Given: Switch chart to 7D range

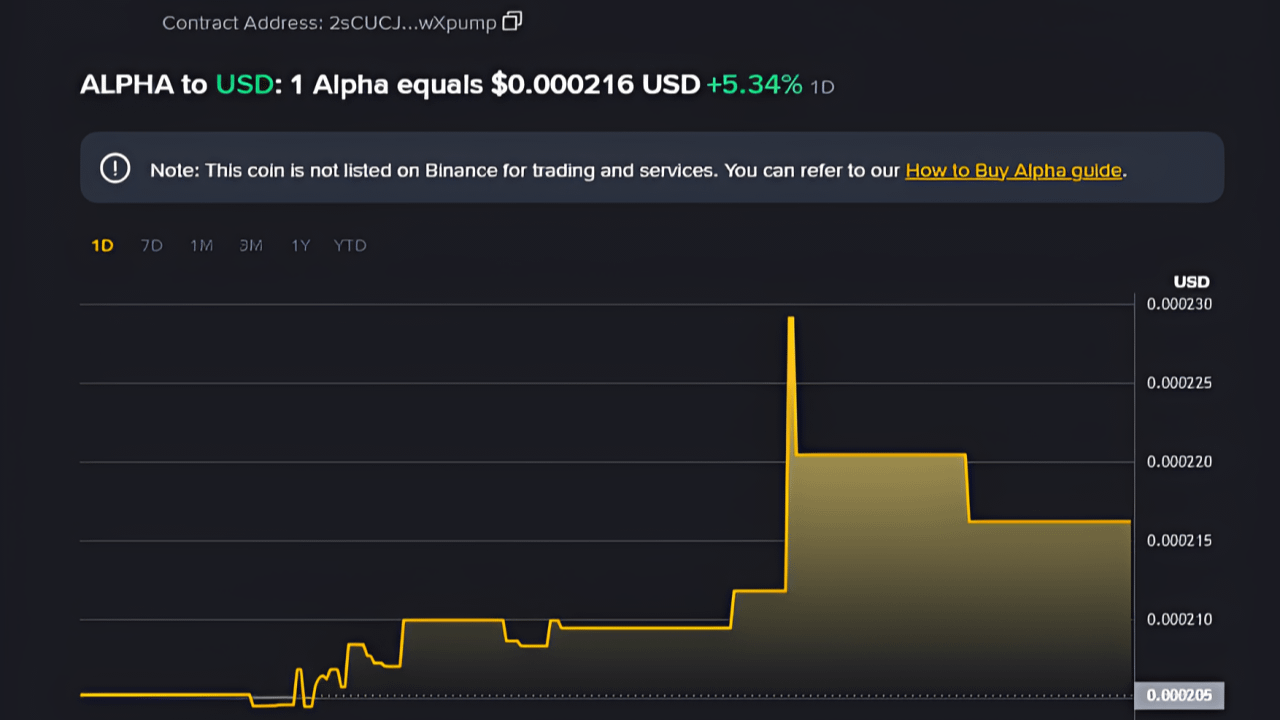Looking at the screenshot, I should pyautogui.click(x=151, y=245).
